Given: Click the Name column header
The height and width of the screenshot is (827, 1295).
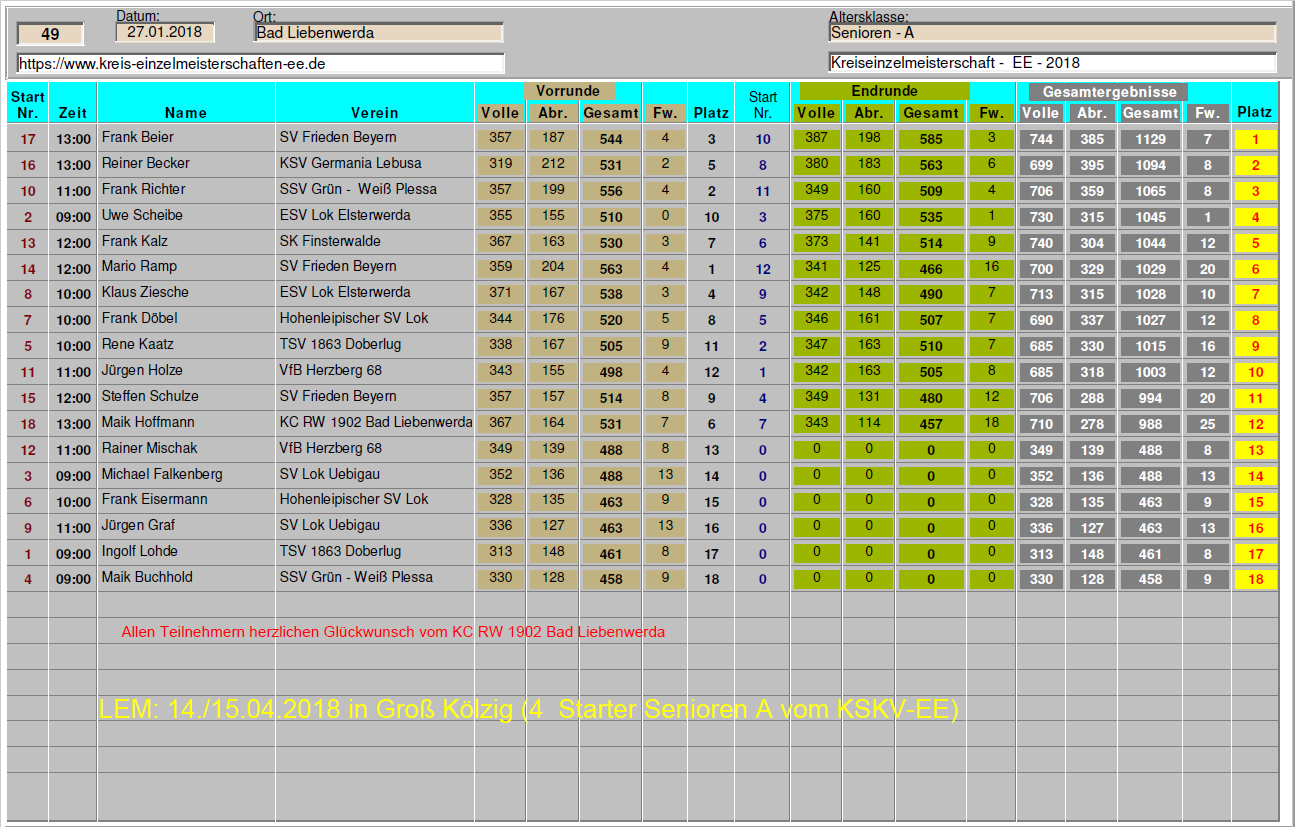Looking at the screenshot, I should coord(186,113).
